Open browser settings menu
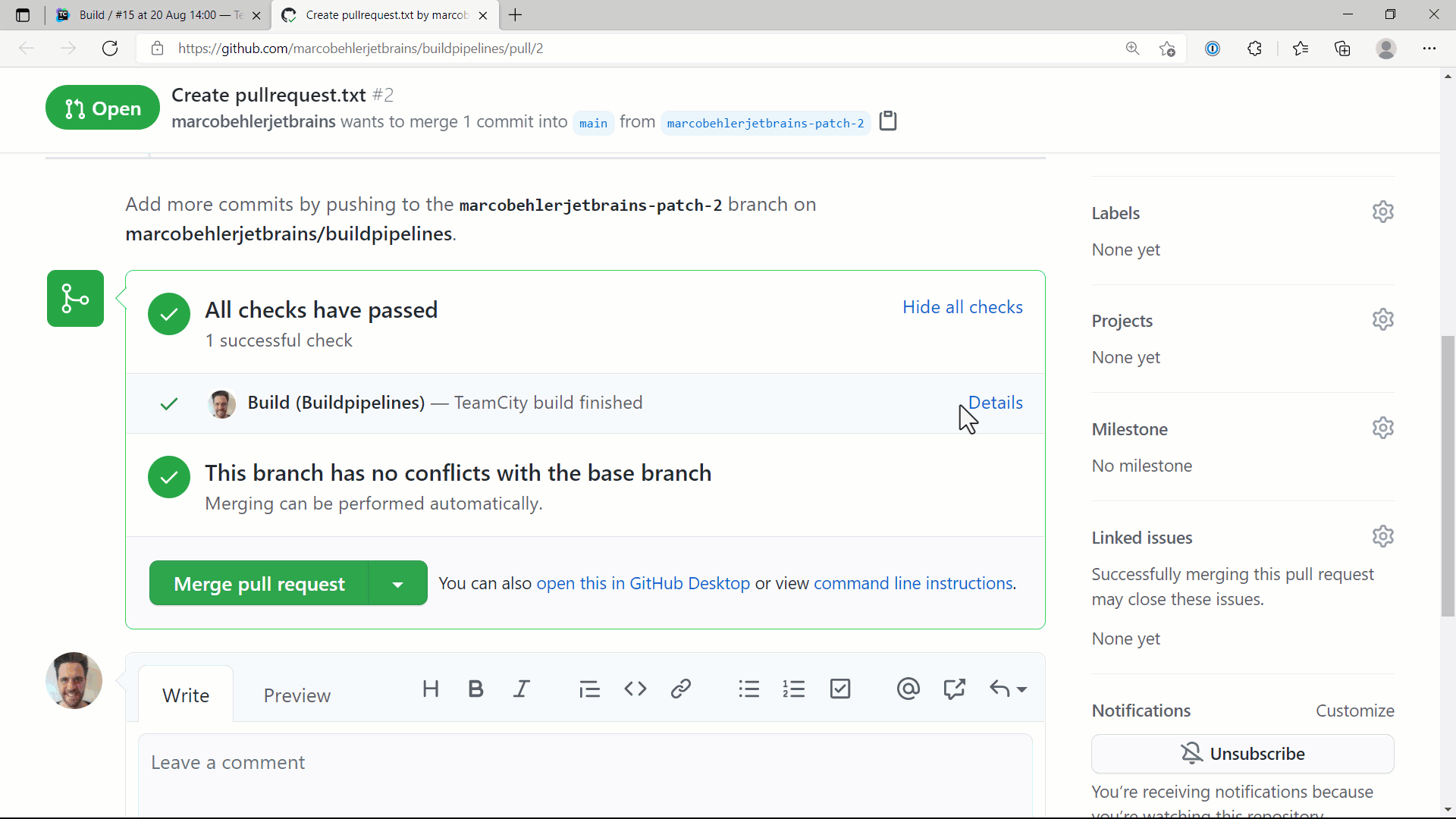This screenshot has height=819, width=1456. [1430, 48]
